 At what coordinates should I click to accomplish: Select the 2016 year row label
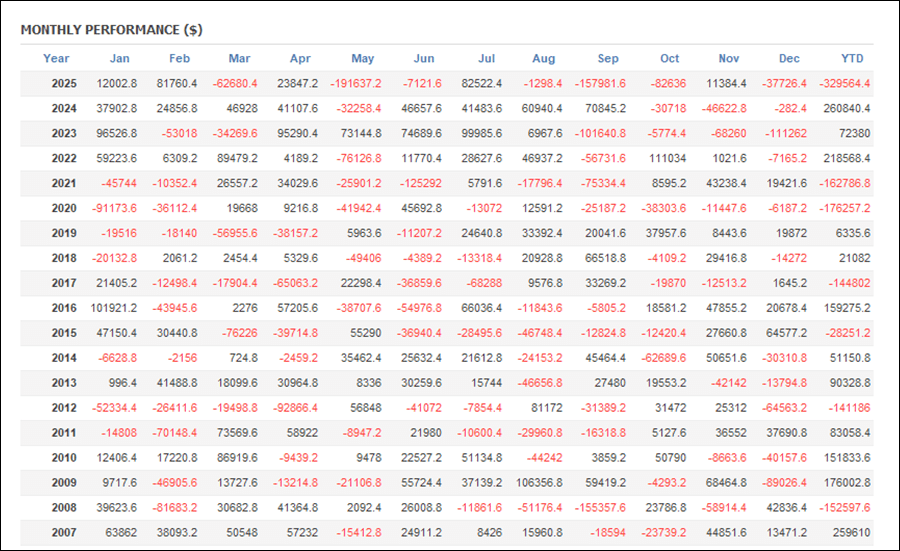[x=65, y=308]
